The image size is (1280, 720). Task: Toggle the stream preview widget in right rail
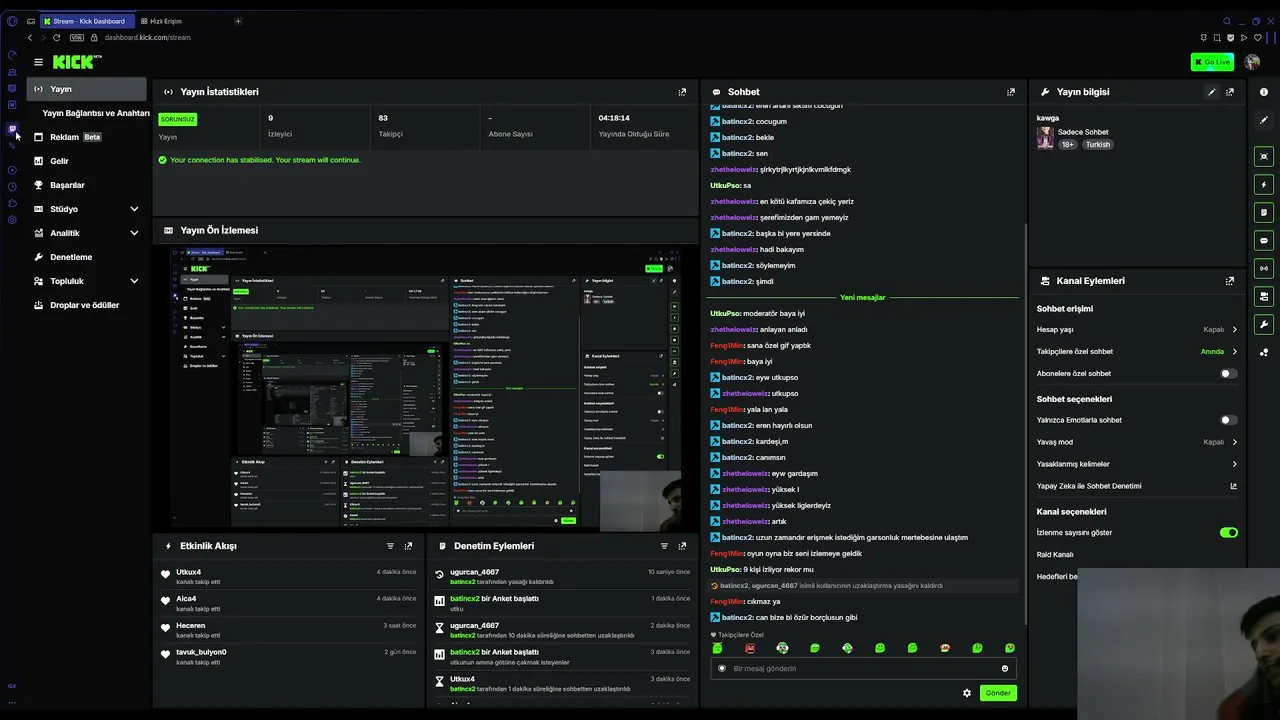[1264, 156]
